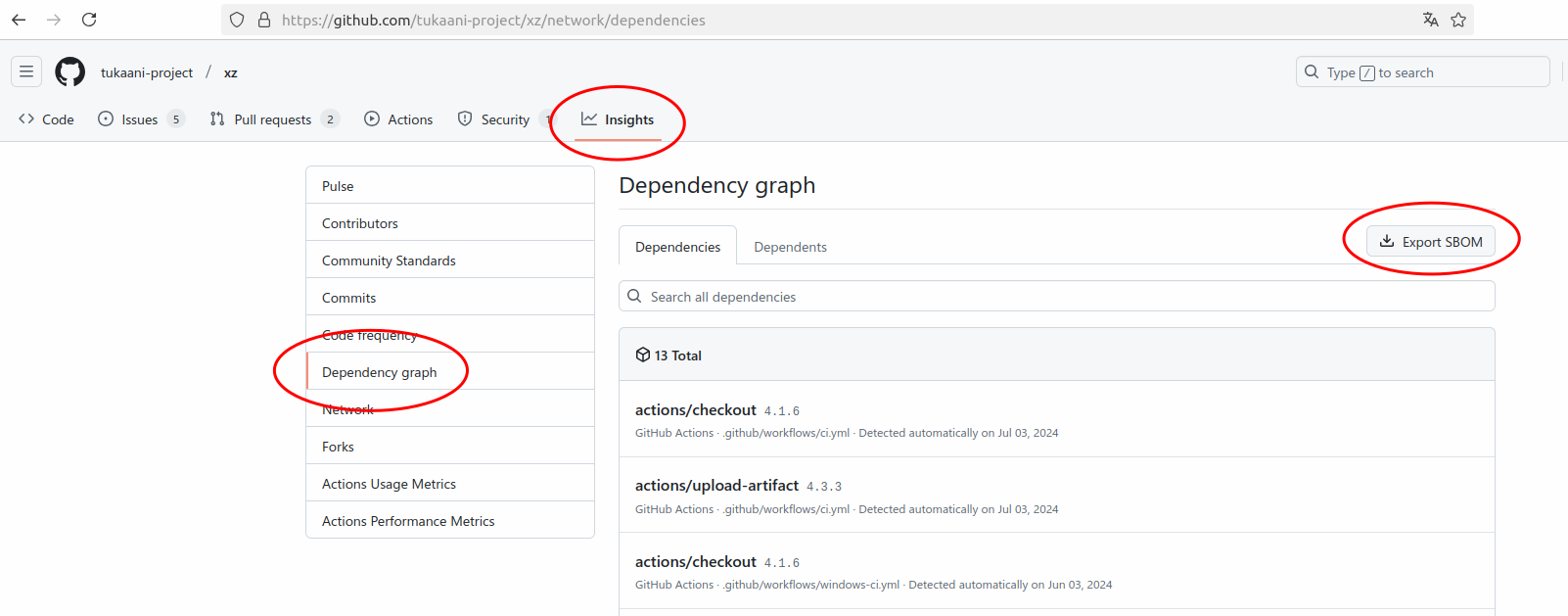Open Code frequency in the sidebar
The image size is (1568, 616).
click(x=450, y=334)
